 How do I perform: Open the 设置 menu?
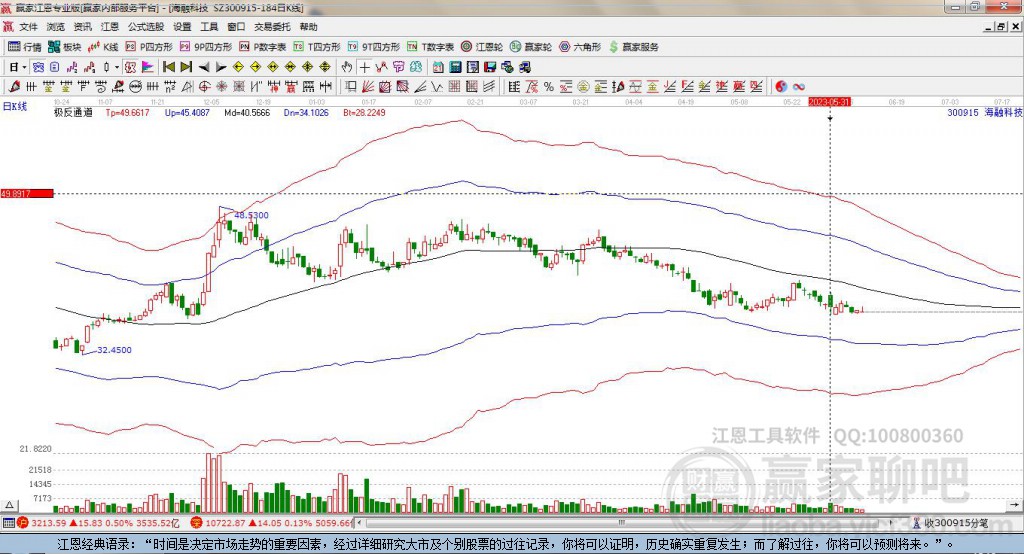tap(182, 27)
